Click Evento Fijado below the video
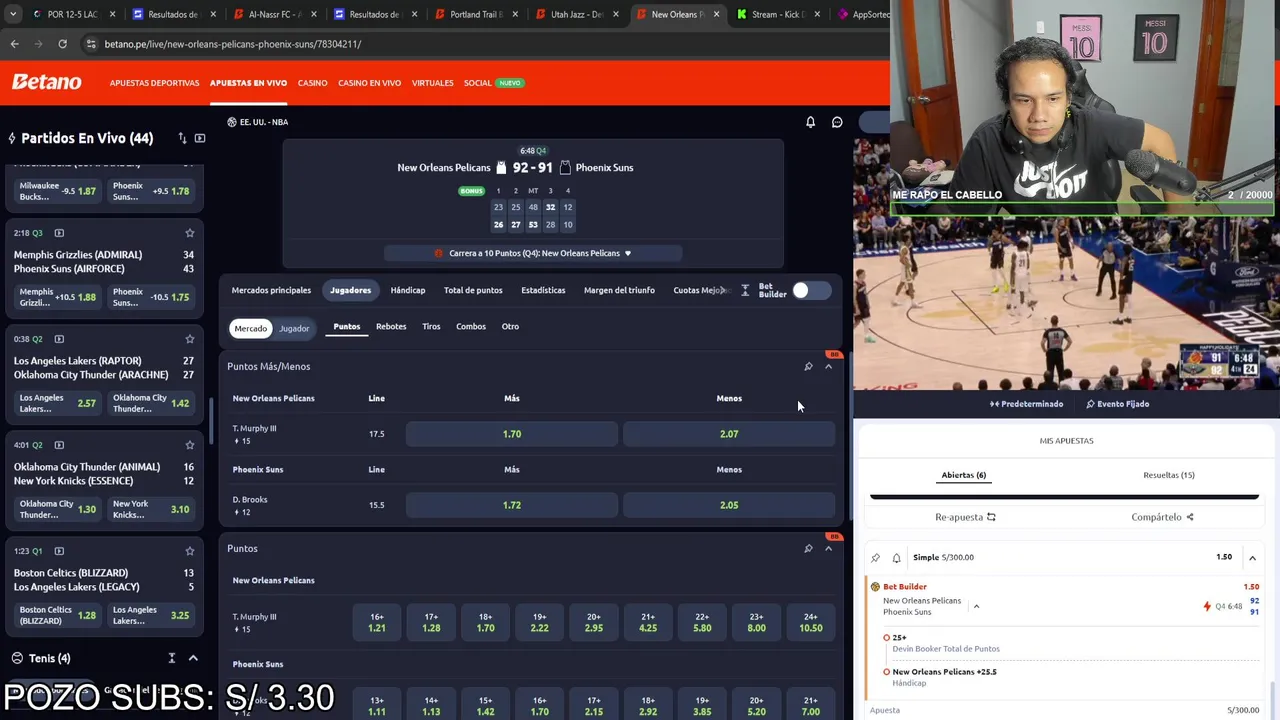Image resolution: width=1280 pixels, height=720 pixels. tap(1118, 404)
